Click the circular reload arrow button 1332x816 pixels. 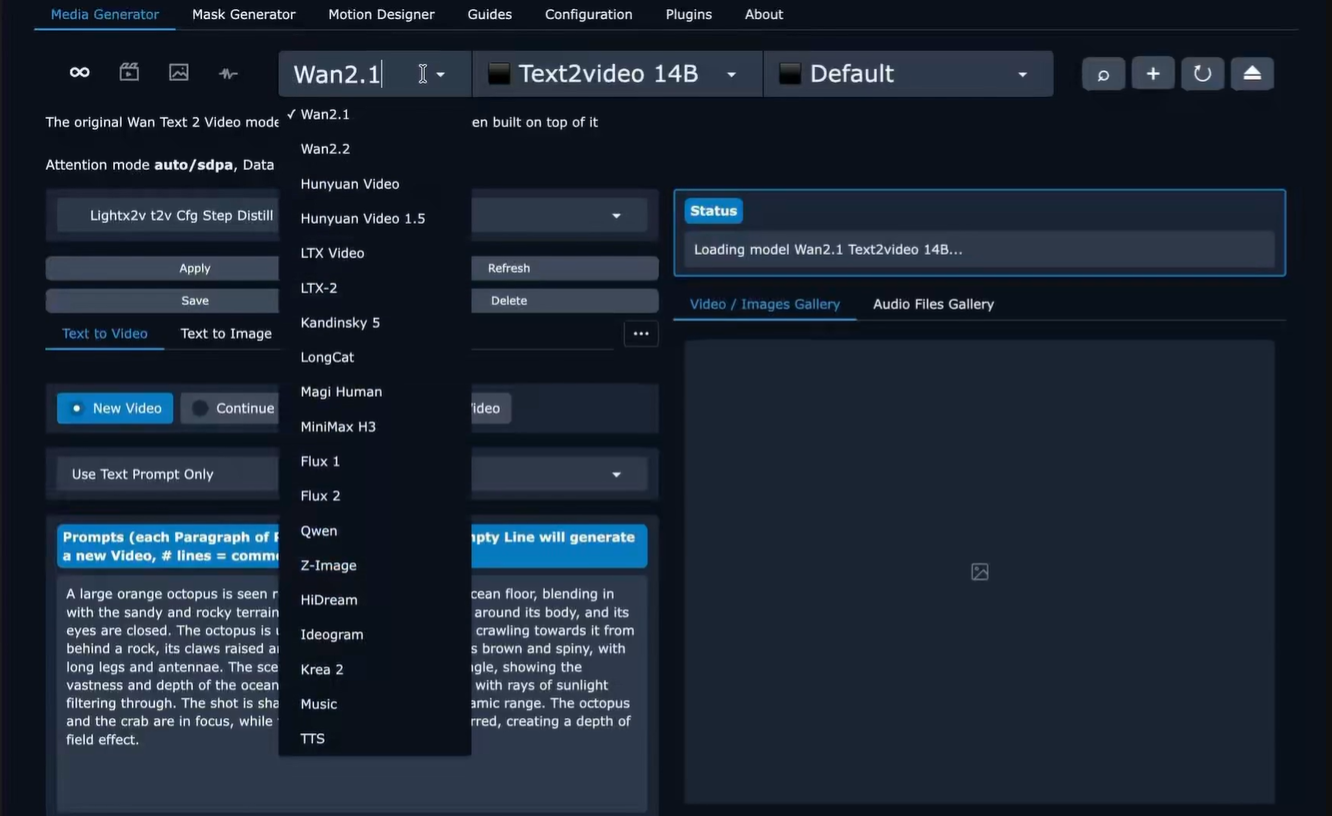pyautogui.click(x=1202, y=74)
